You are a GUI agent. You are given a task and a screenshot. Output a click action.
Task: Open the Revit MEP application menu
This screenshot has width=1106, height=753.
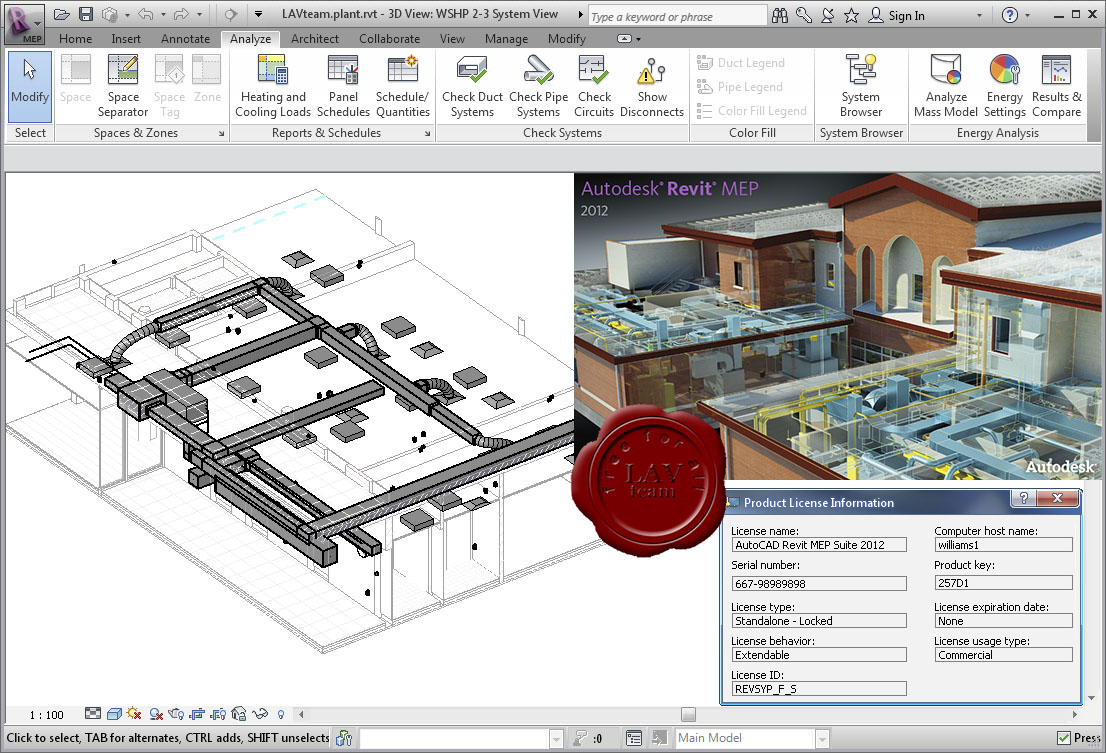pos(23,24)
